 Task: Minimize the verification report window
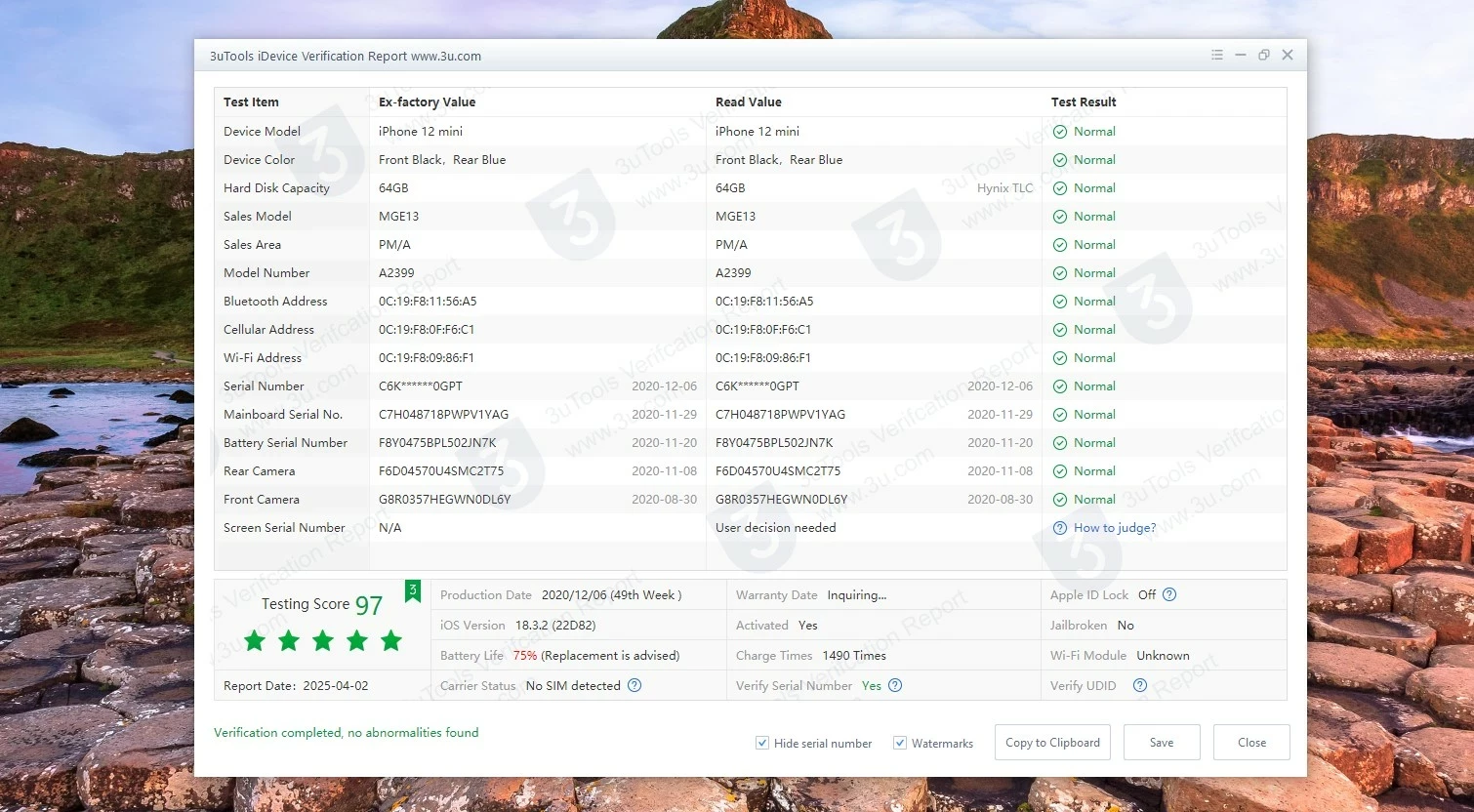[x=1240, y=56]
